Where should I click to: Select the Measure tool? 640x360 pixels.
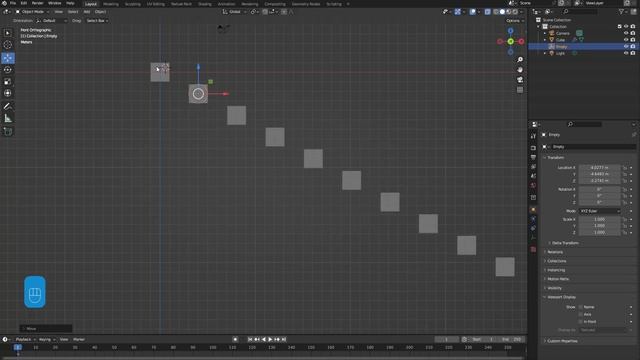[8, 118]
